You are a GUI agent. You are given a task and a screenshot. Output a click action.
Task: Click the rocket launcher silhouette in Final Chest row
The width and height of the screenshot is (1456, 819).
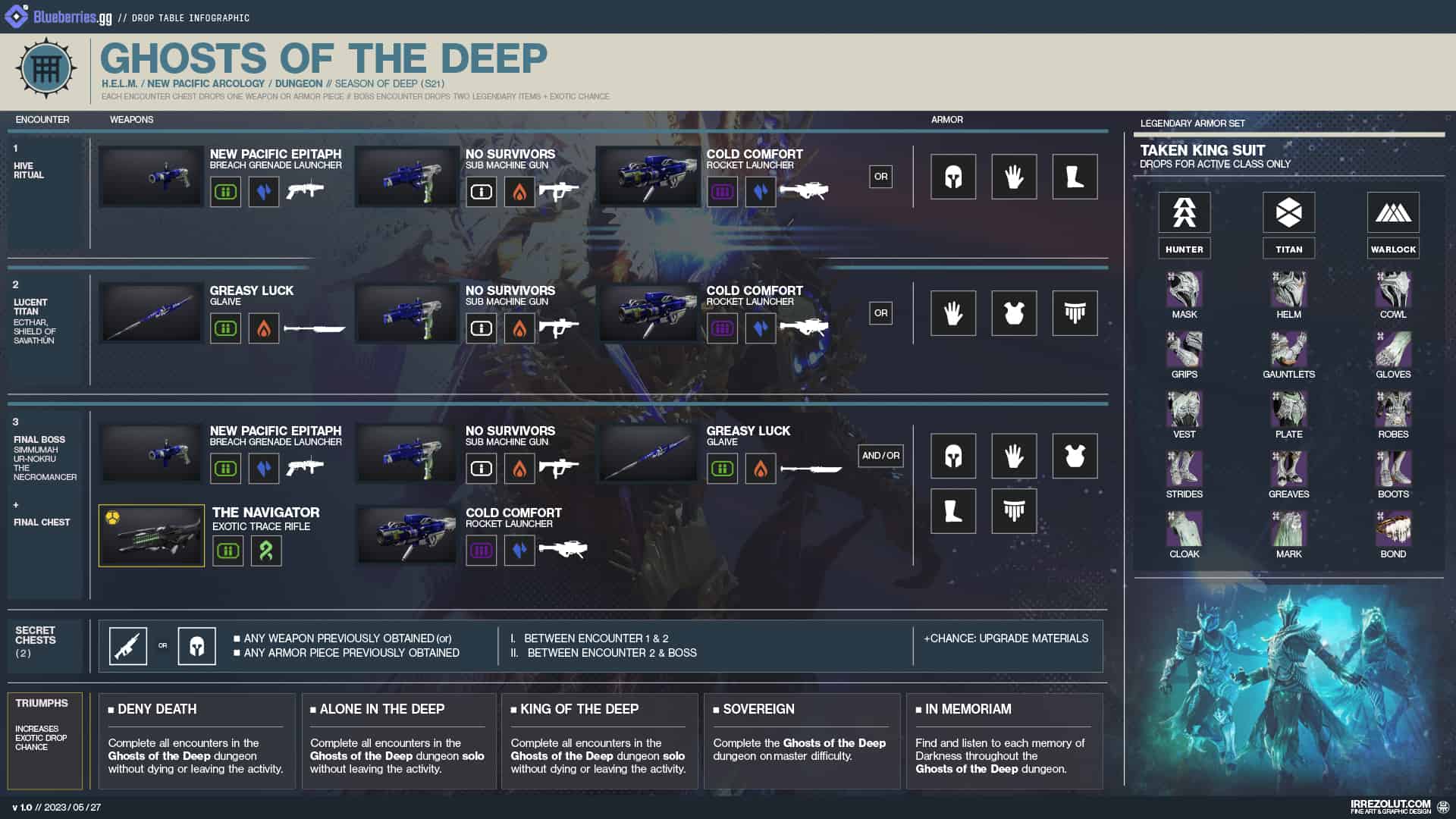563,549
